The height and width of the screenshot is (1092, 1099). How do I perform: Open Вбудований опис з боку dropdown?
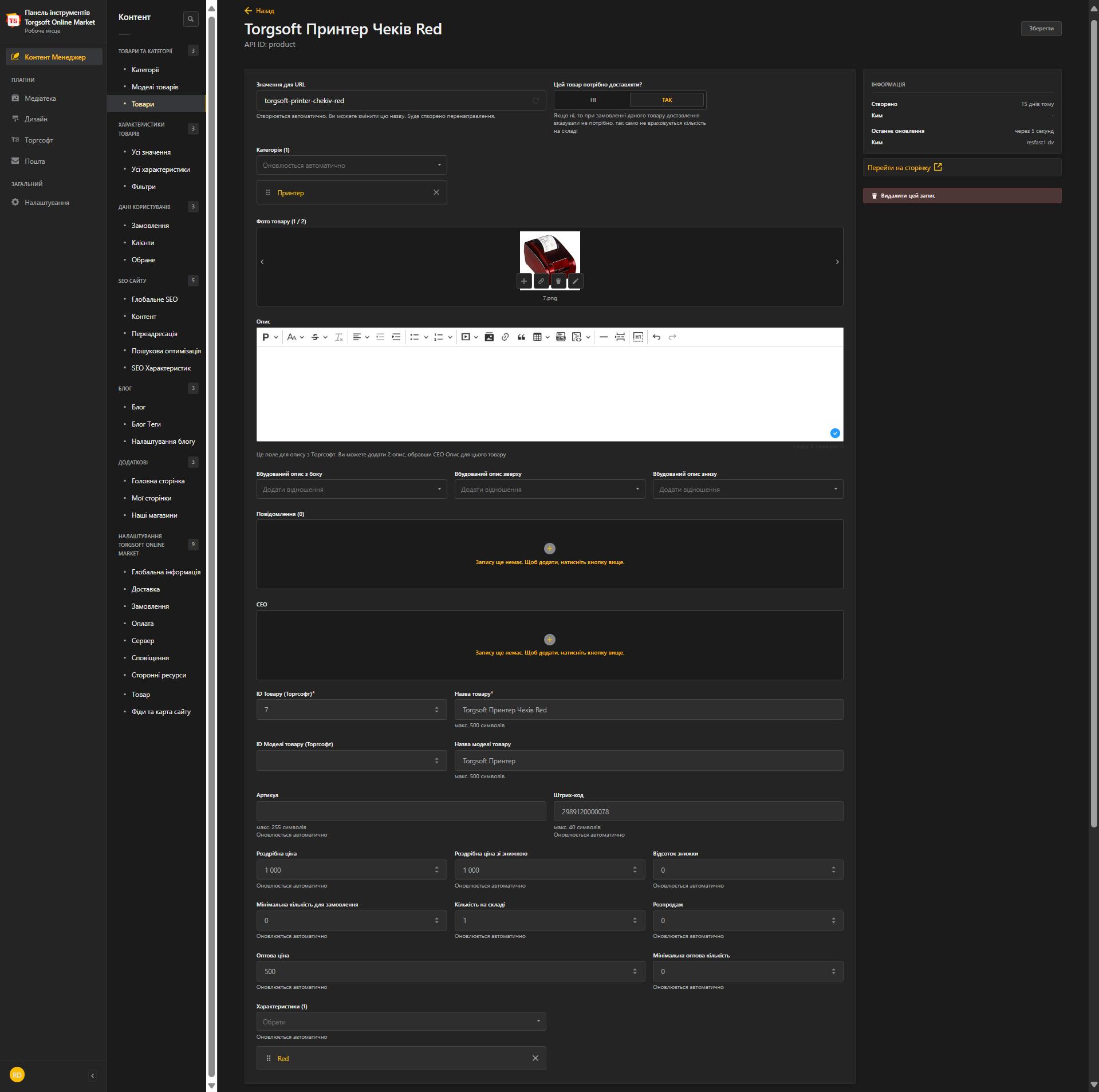click(x=352, y=489)
